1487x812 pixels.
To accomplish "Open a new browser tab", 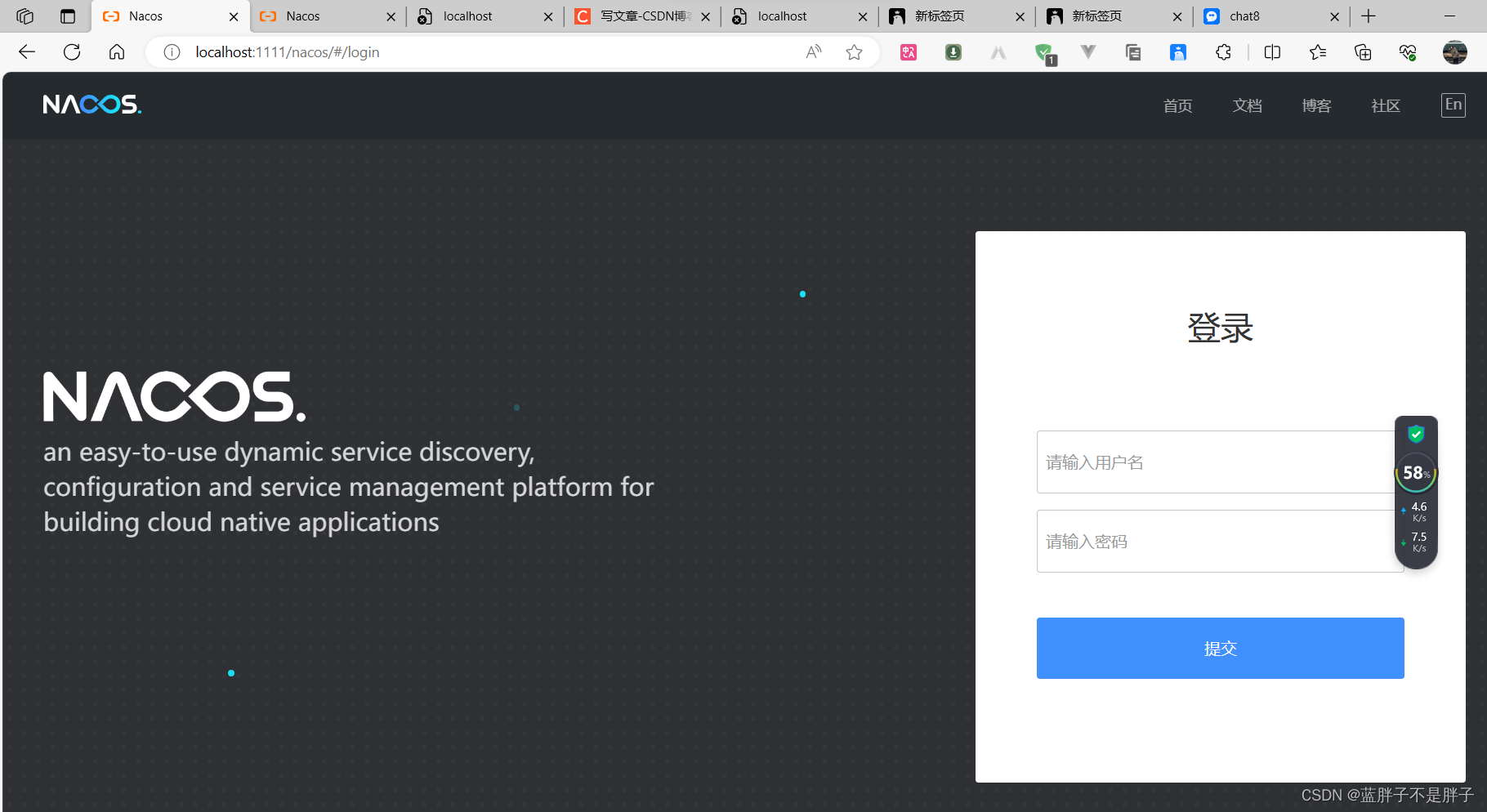I will (x=1369, y=16).
